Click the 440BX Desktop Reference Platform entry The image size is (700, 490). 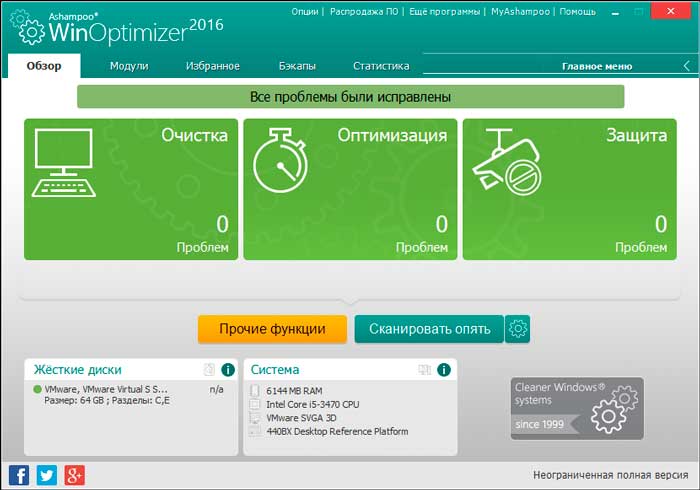pyautogui.click(x=337, y=432)
